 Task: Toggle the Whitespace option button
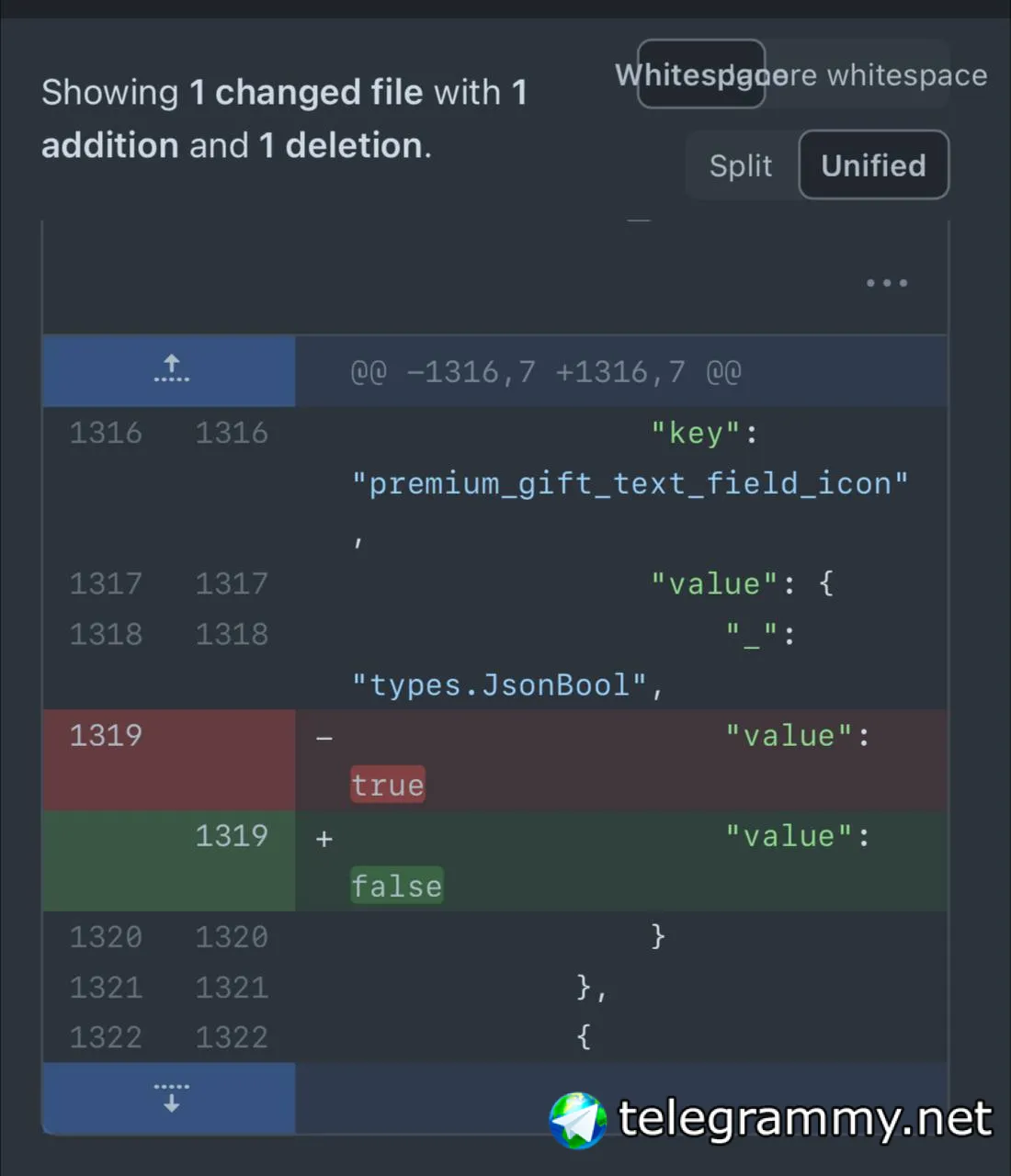click(x=700, y=74)
